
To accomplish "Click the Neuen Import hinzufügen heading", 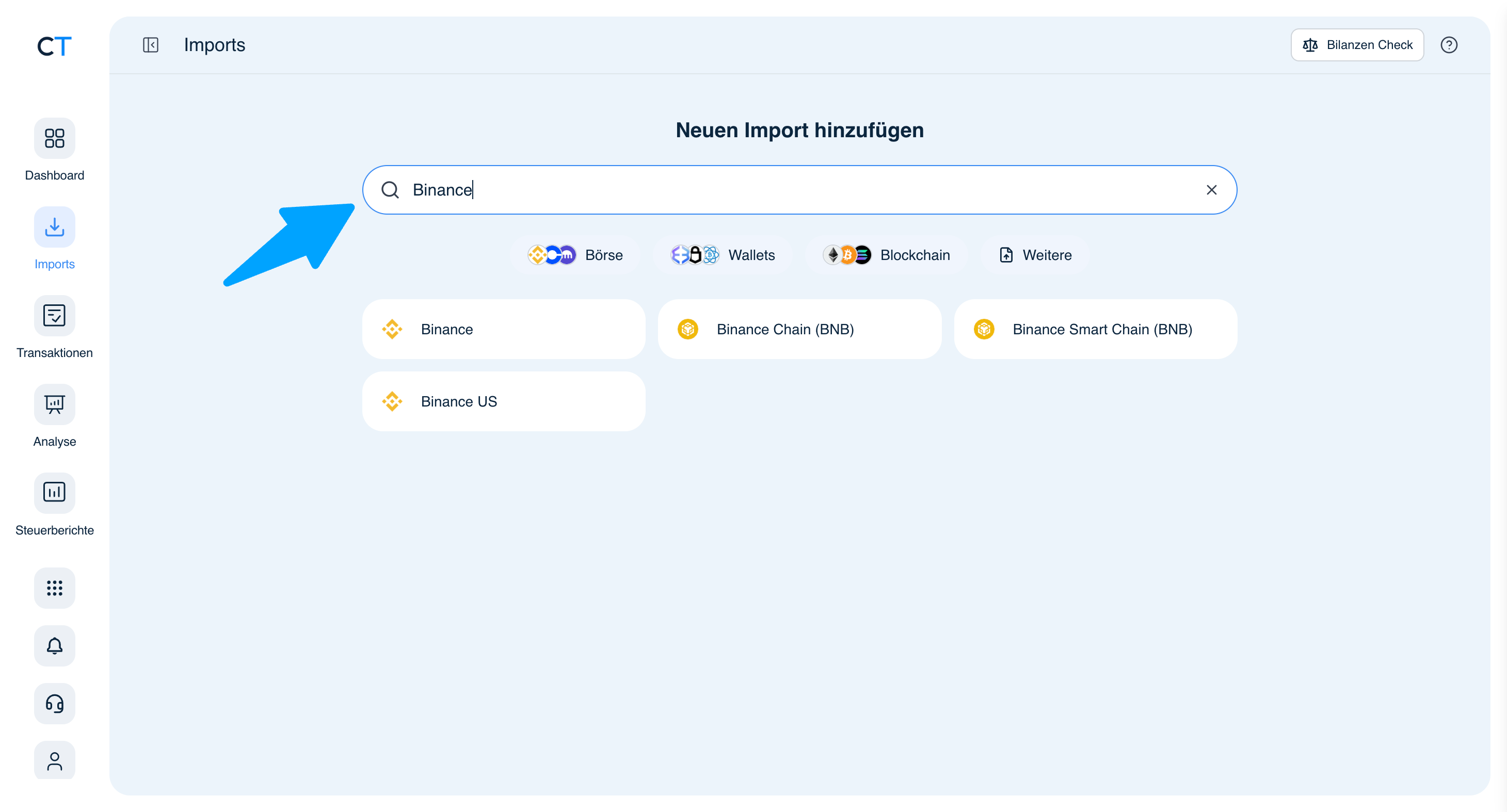I will tap(800, 131).
